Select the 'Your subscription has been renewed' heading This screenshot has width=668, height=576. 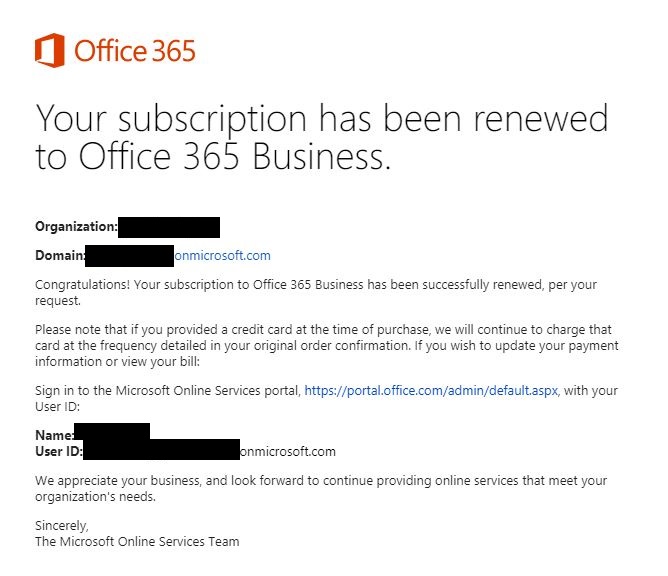tap(322, 118)
